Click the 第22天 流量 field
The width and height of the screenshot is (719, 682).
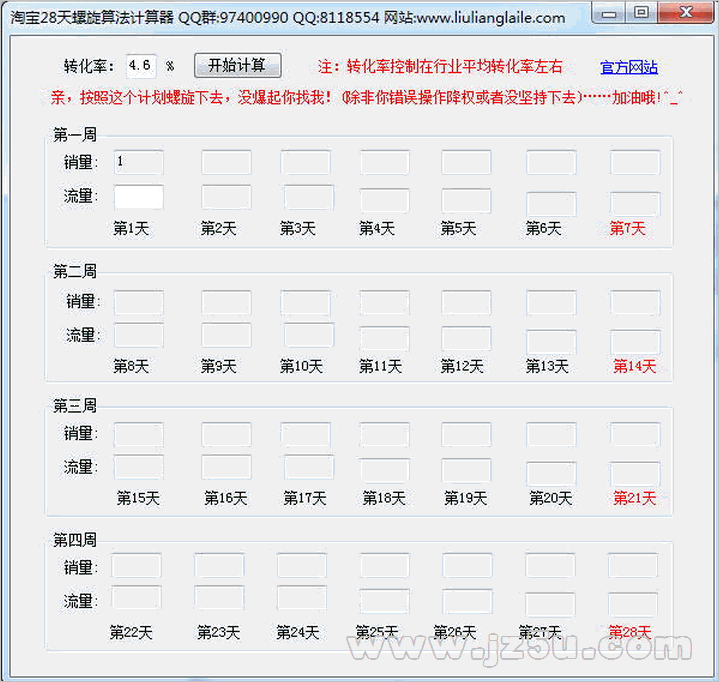tap(136, 598)
